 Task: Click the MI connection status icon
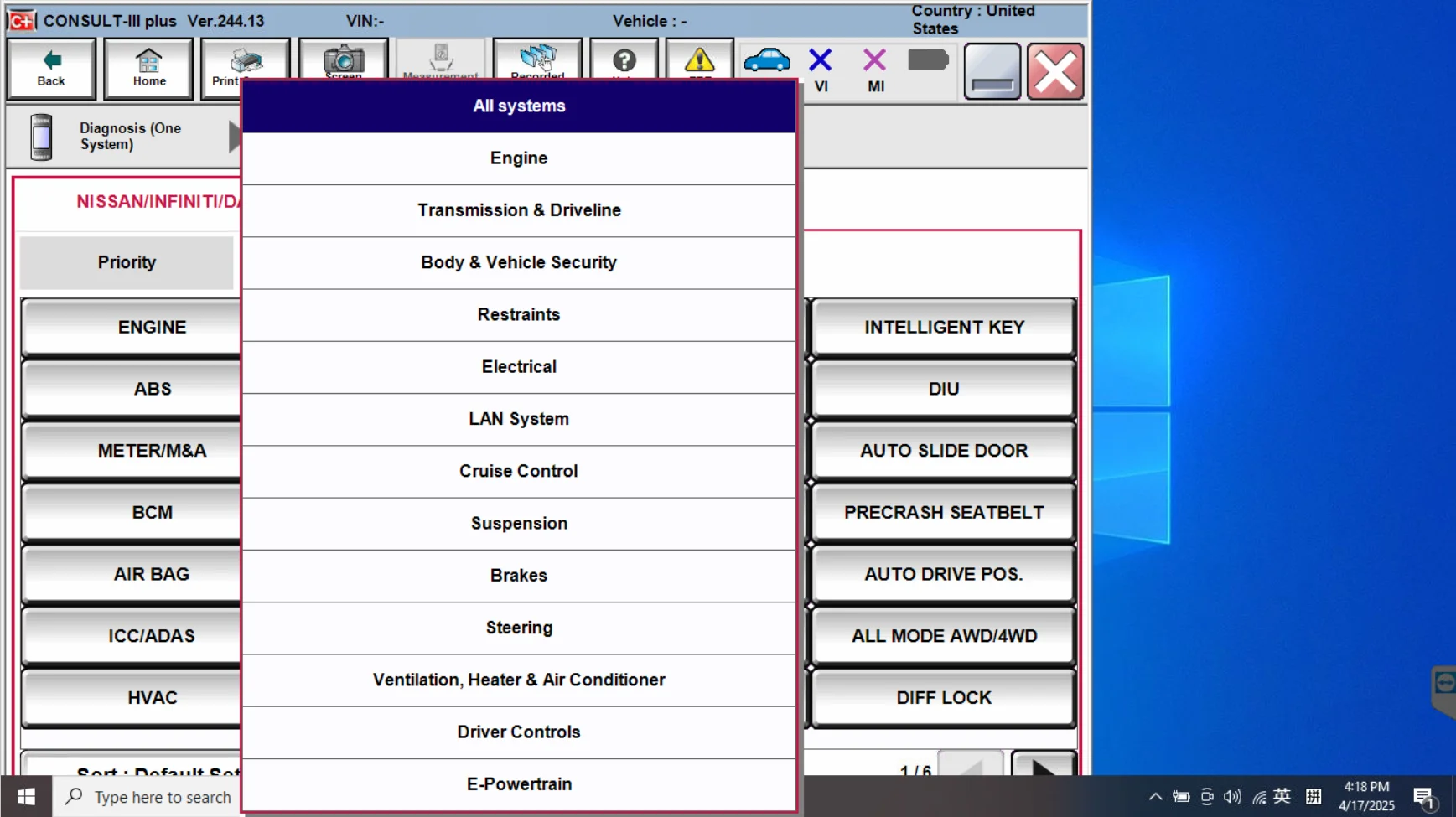coord(875,69)
